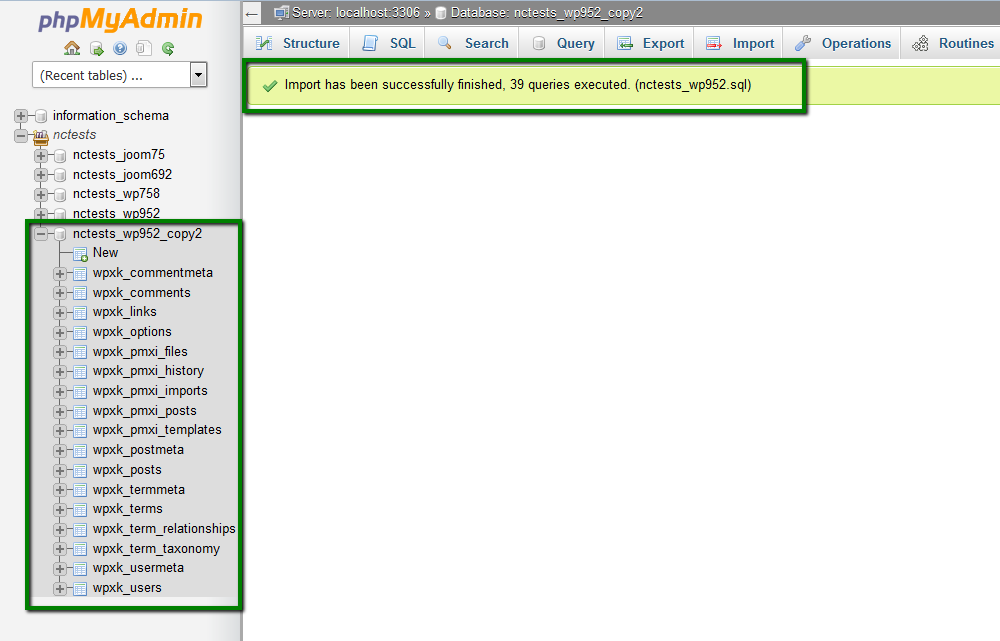Viewport: 1000px width, 641px height.
Task: Open the SQL tab
Action: tap(389, 43)
